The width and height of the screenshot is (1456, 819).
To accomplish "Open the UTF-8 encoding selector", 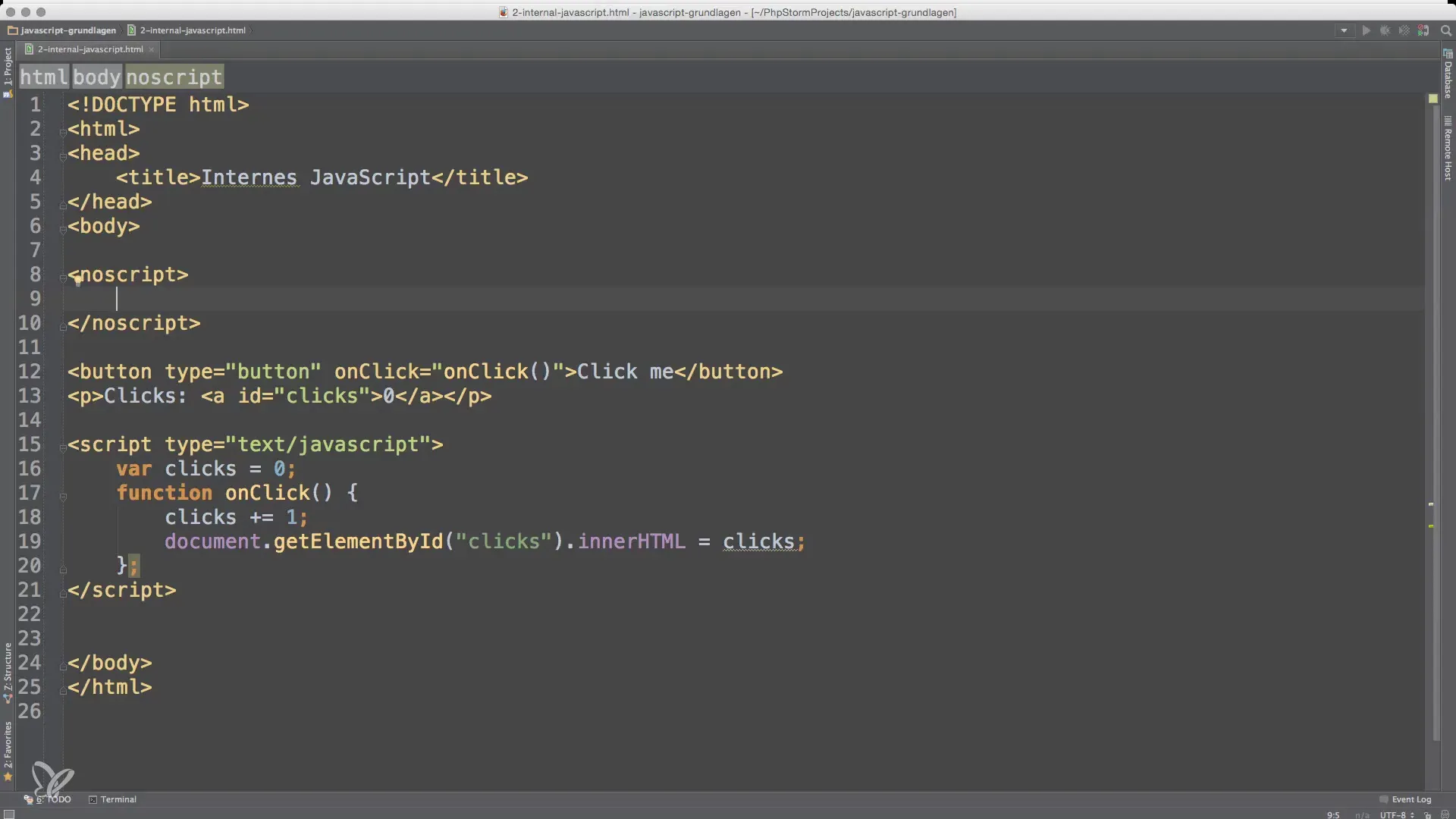I will [1397, 815].
